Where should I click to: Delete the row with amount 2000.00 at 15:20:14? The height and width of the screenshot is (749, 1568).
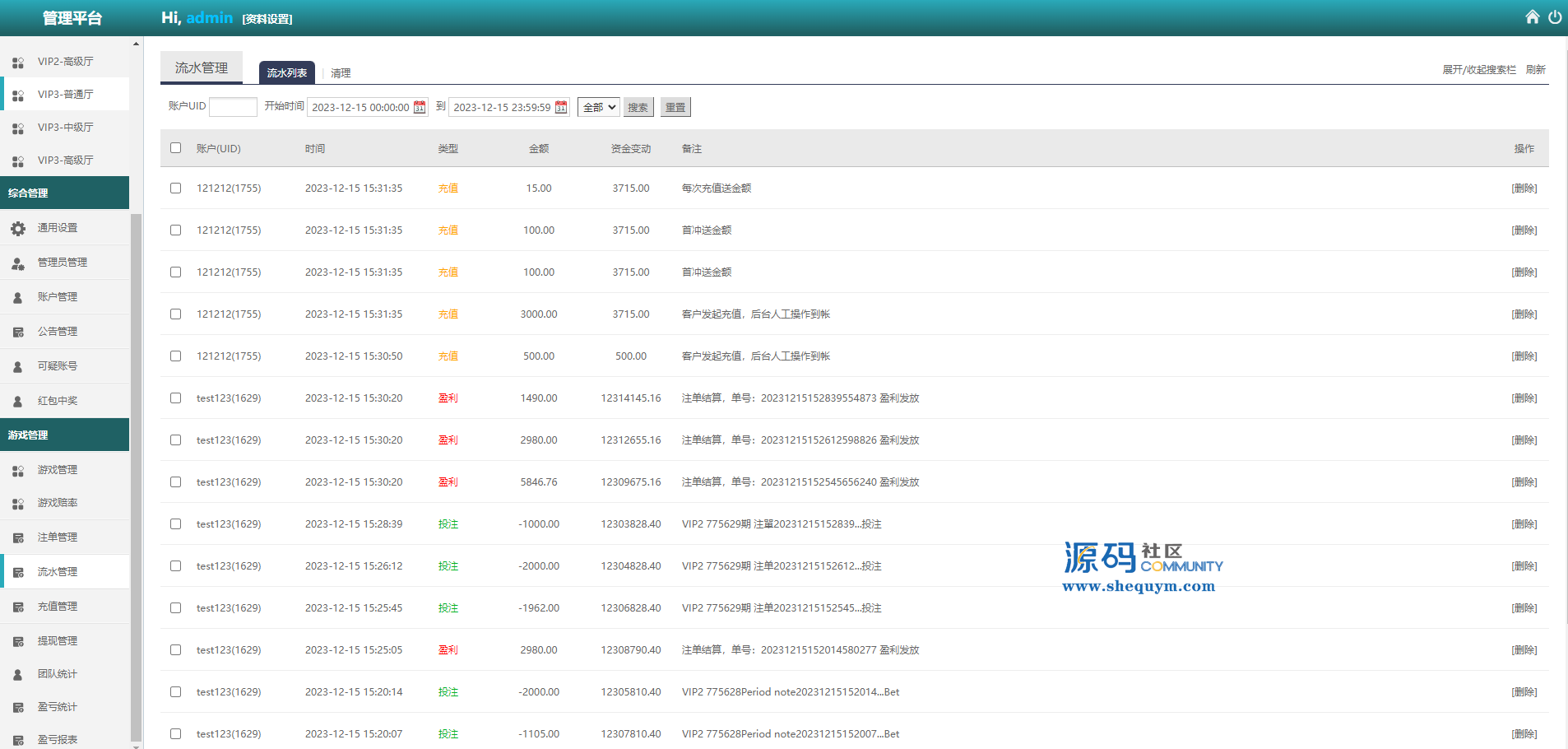1524,691
